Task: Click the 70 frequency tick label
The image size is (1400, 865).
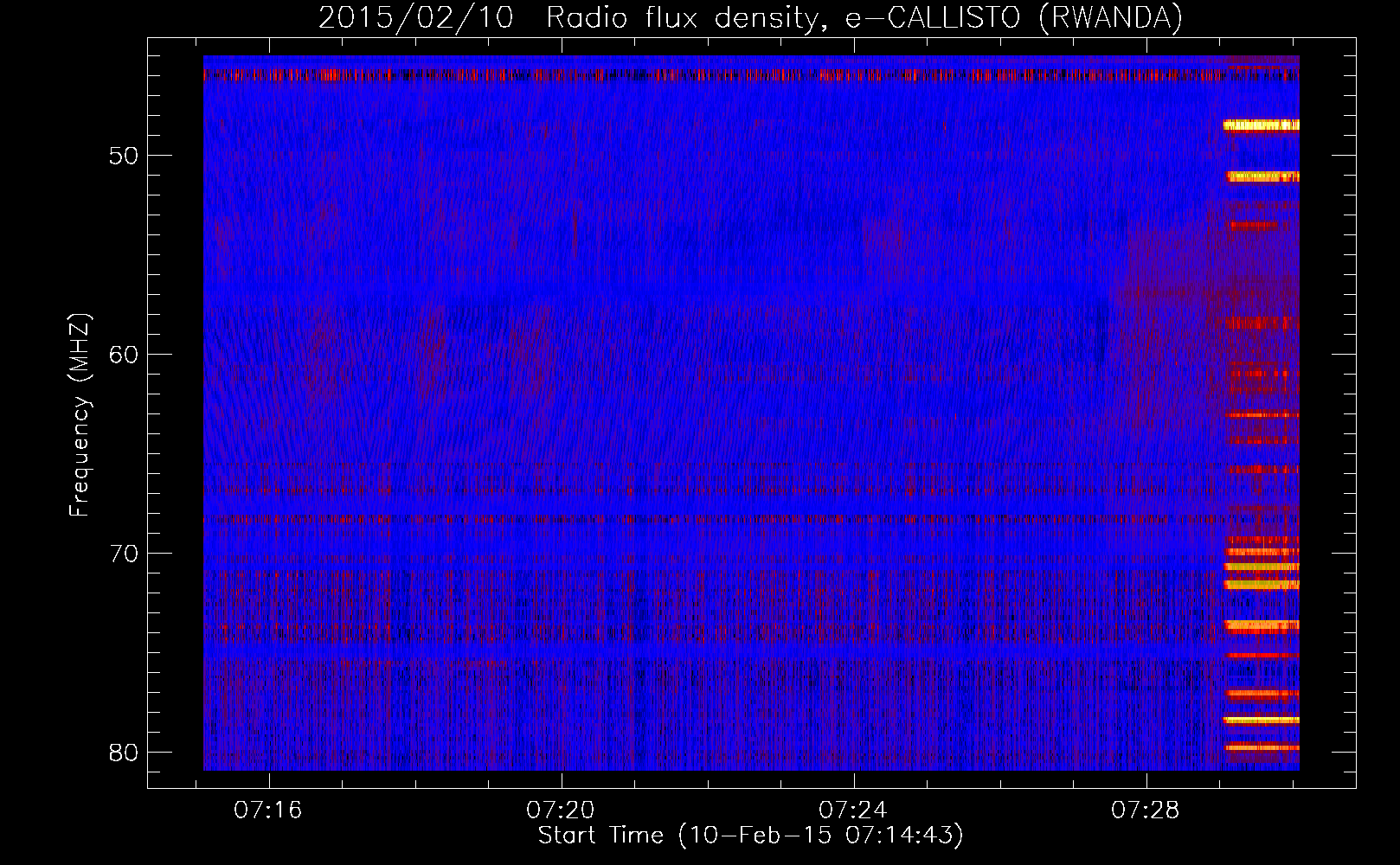Action: [124, 554]
